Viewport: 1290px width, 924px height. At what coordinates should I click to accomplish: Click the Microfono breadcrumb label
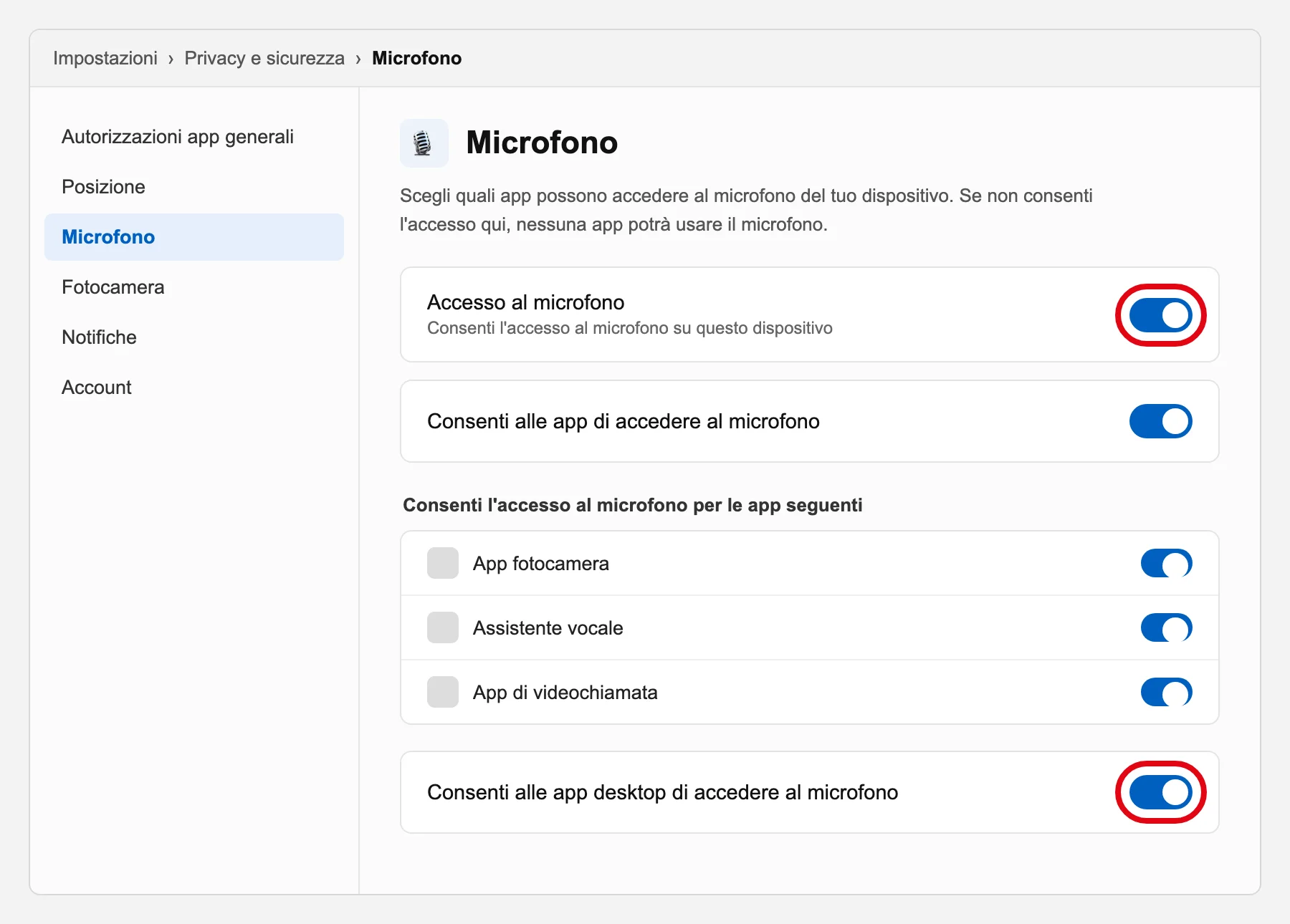pyautogui.click(x=417, y=58)
